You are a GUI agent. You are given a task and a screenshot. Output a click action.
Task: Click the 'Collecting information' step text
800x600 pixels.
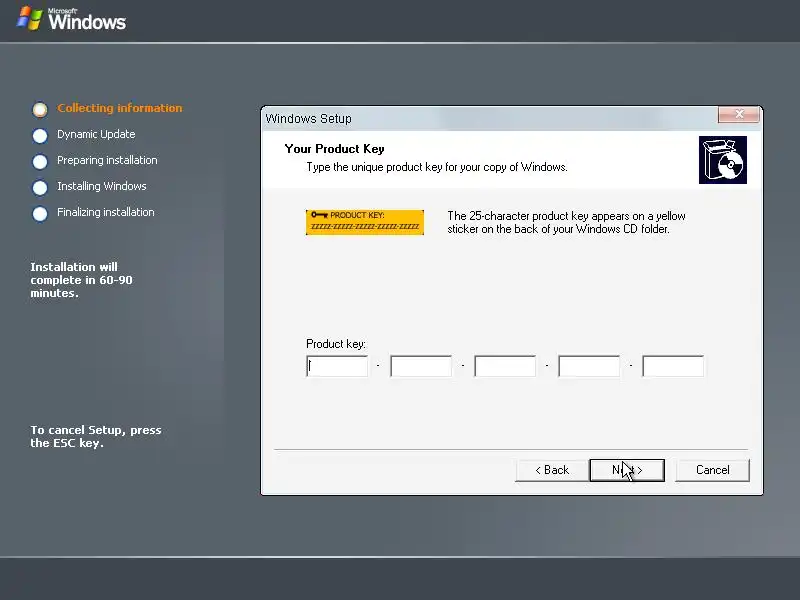[x=119, y=108]
